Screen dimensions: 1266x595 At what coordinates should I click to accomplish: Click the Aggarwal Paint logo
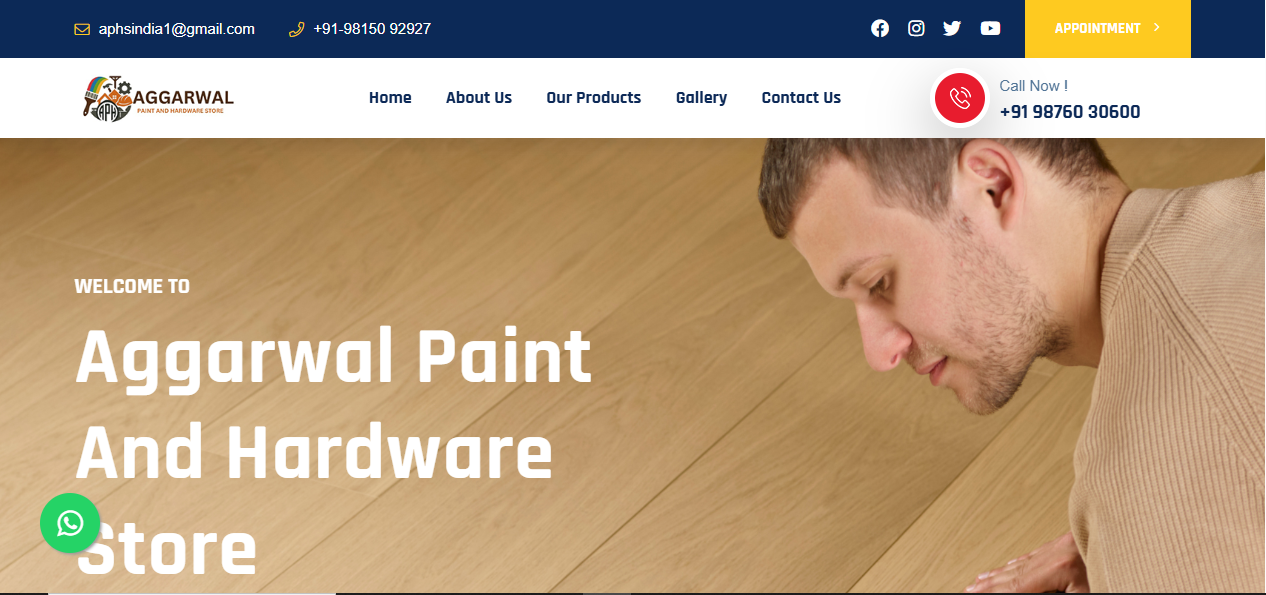pos(158,98)
